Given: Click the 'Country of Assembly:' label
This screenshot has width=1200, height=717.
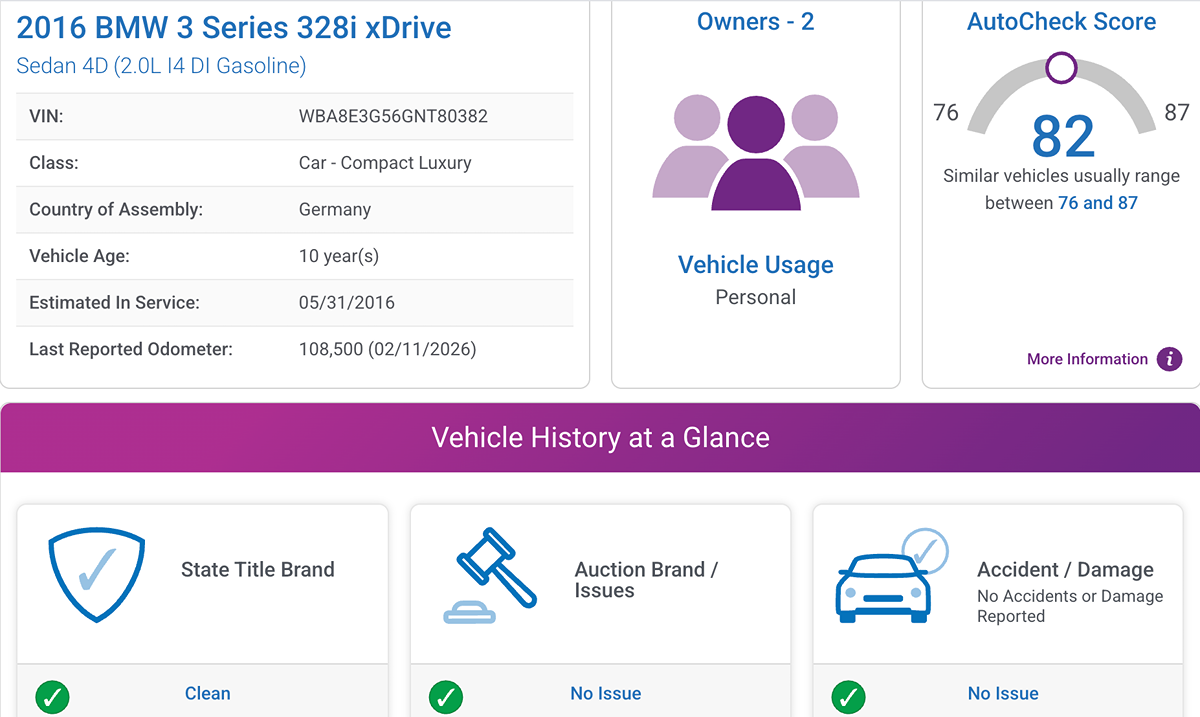Looking at the screenshot, I should point(116,210).
